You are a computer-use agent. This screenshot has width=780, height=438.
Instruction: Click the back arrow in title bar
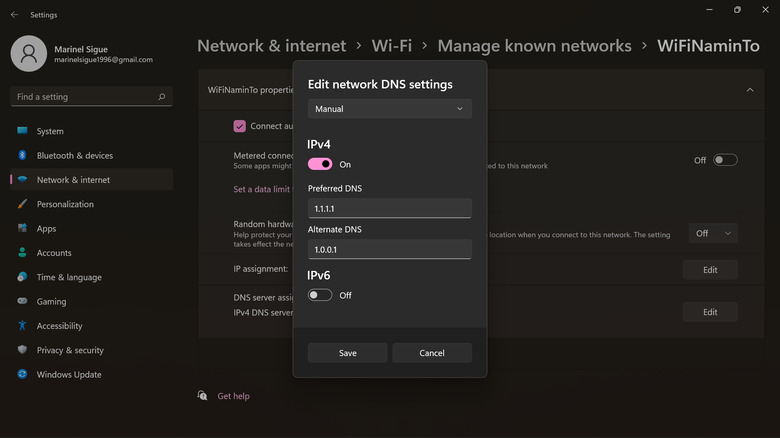[x=14, y=15]
